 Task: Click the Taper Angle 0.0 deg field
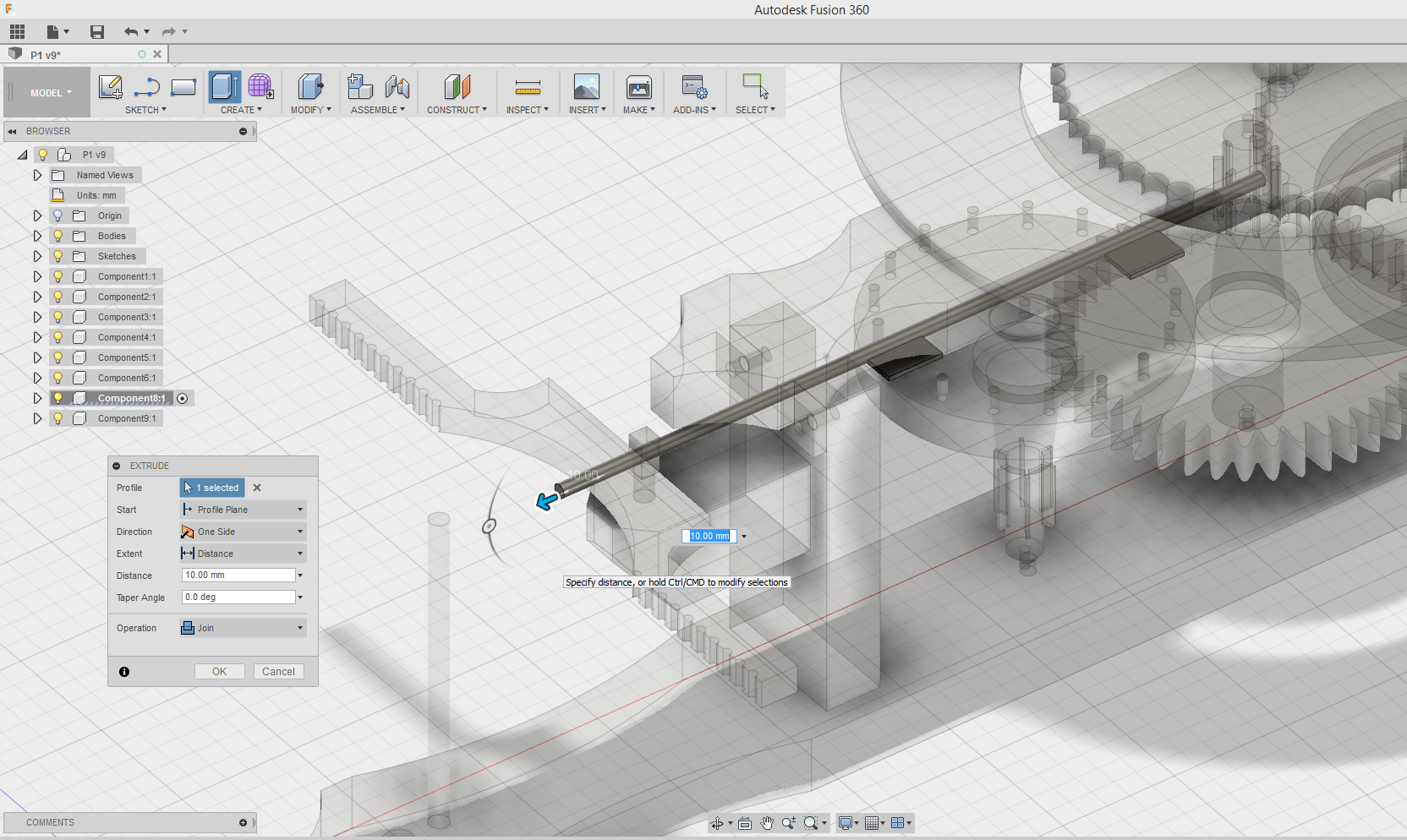point(238,597)
